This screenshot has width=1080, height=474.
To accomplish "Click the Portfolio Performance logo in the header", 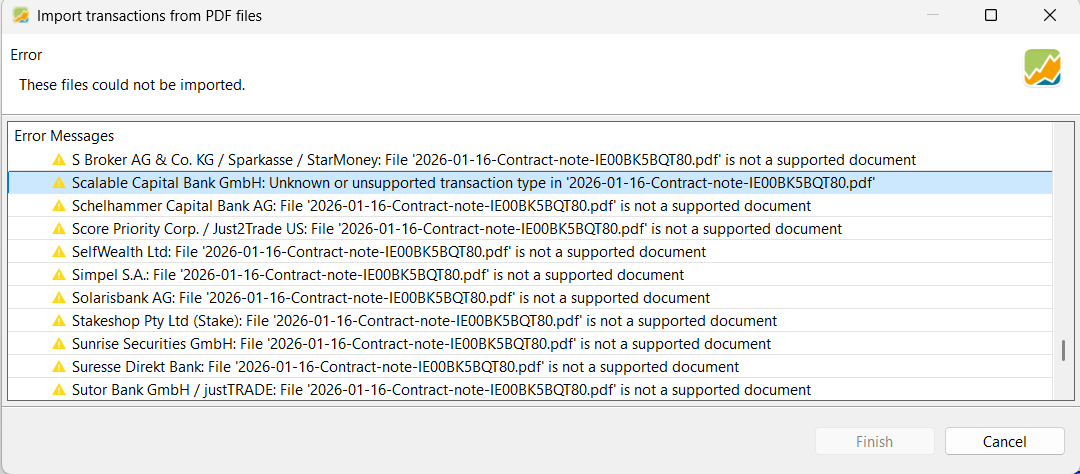I will coord(1042,68).
